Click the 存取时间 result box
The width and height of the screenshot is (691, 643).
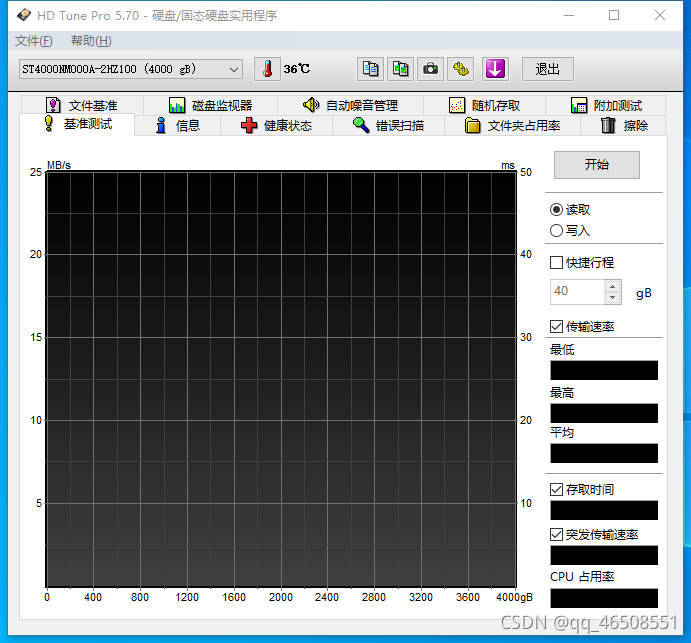604,510
